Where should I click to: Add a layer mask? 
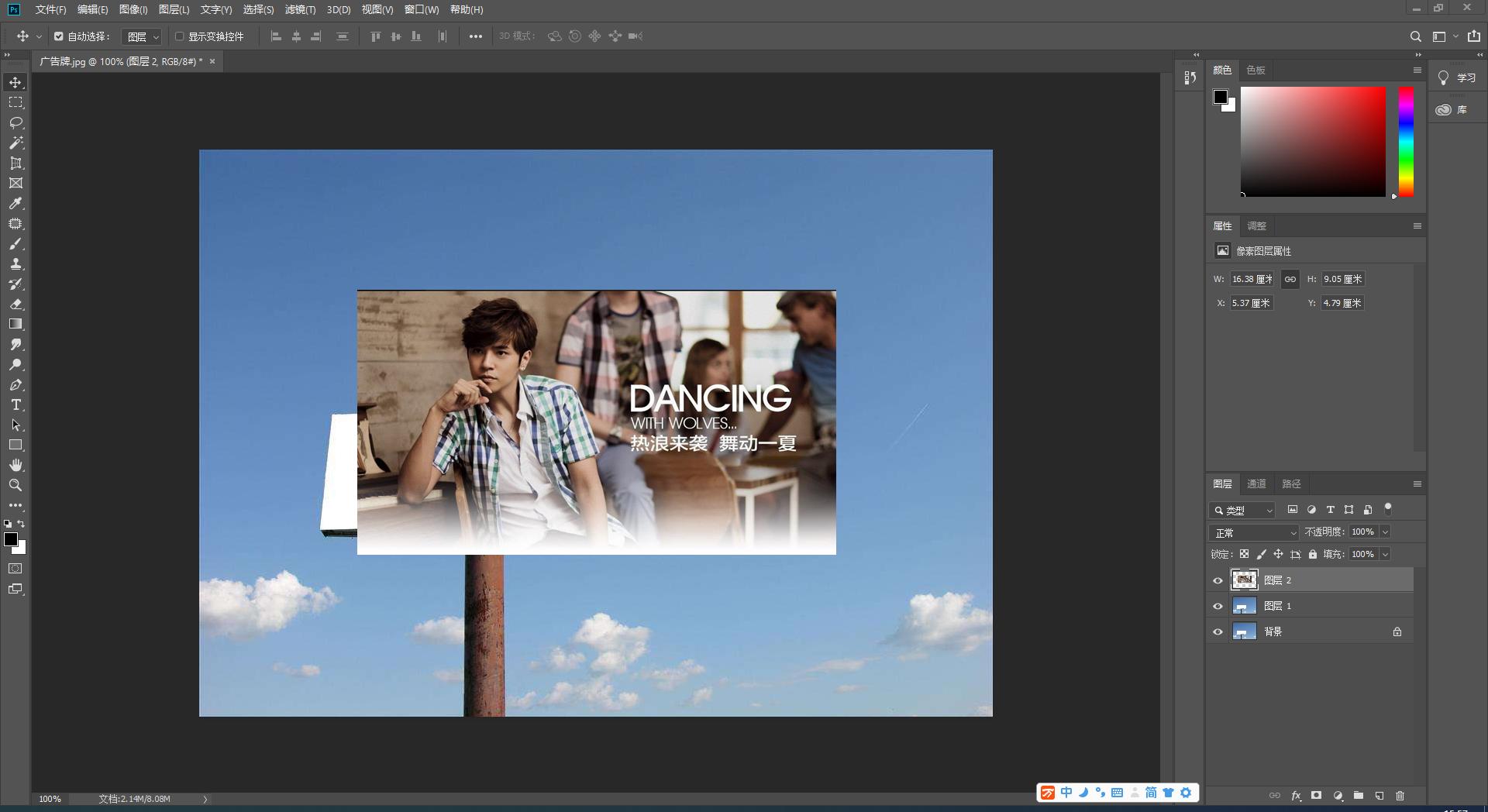1316,796
